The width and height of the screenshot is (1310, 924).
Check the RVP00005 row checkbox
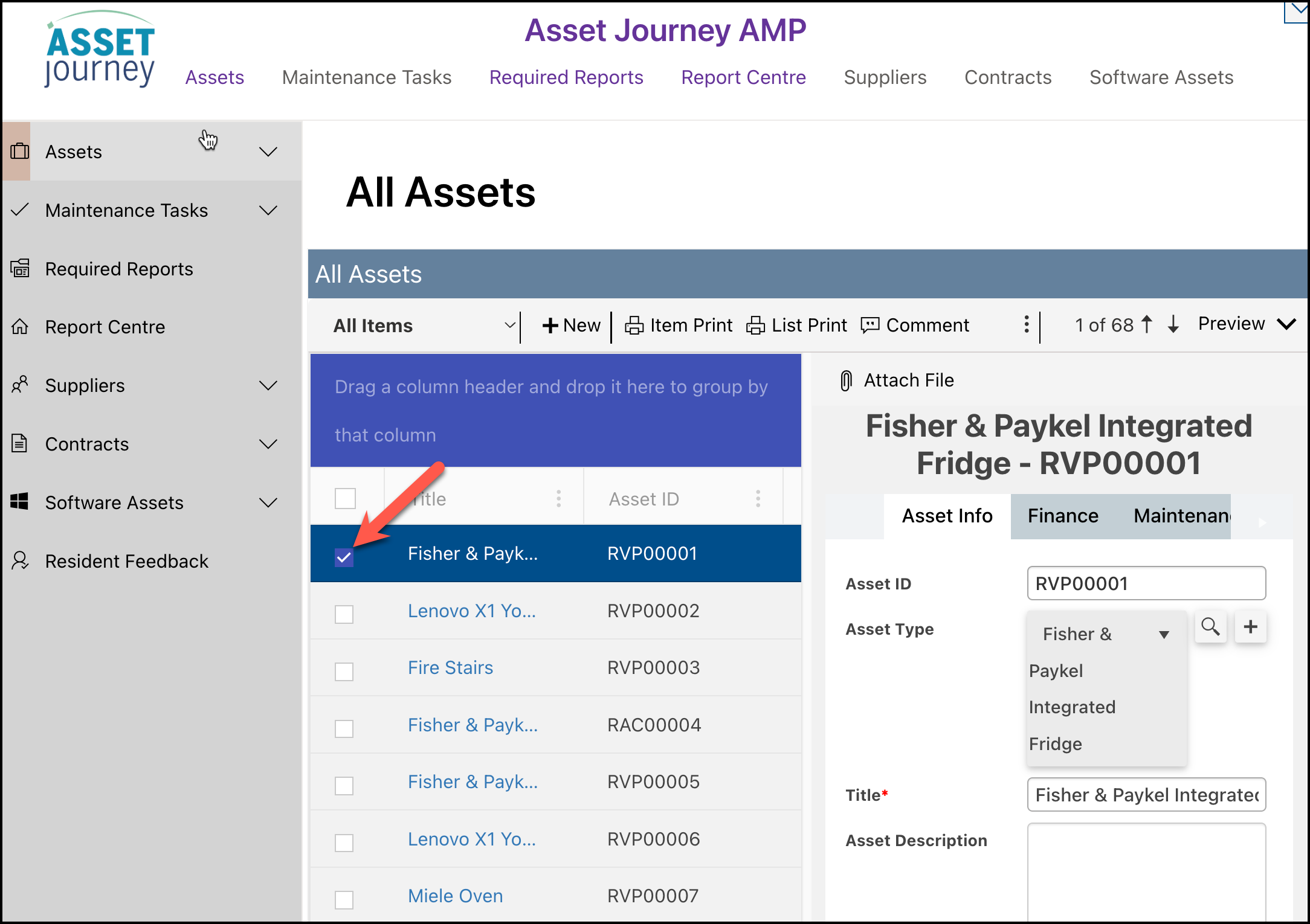pos(344,786)
